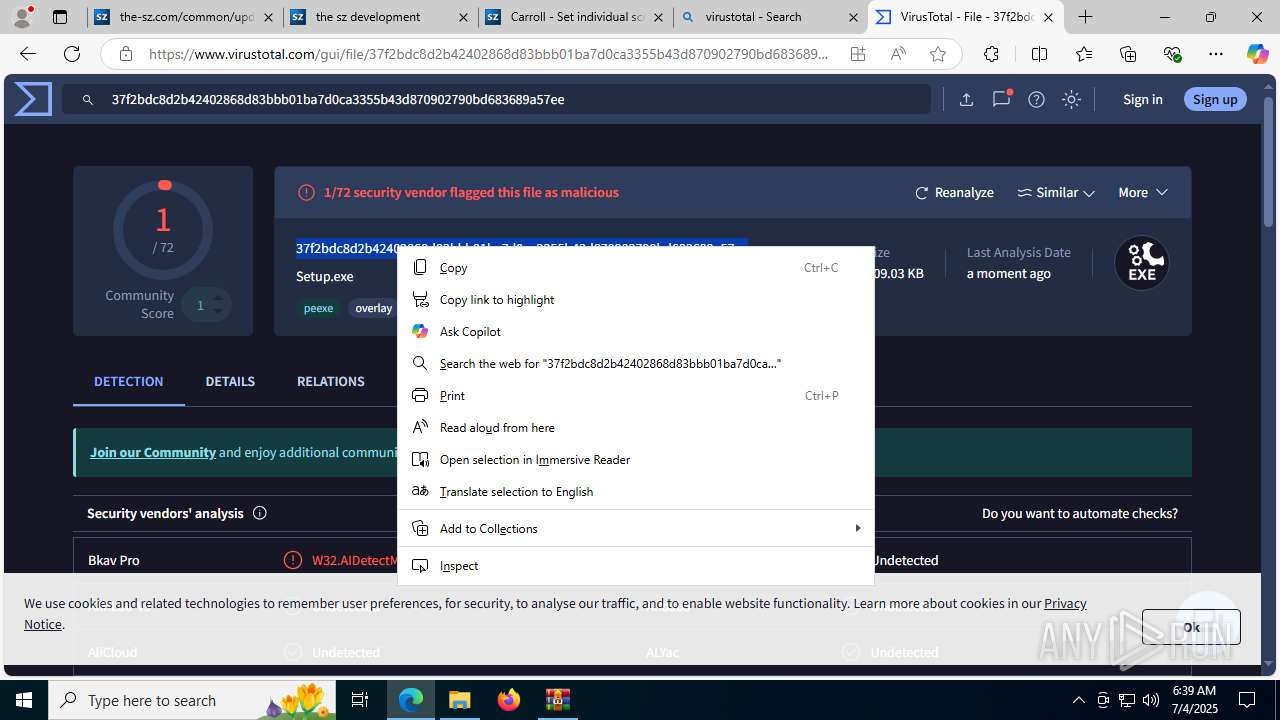Click the info icon beside Security vendors' analysis
This screenshot has width=1280, height=720.
pos(260,513)
